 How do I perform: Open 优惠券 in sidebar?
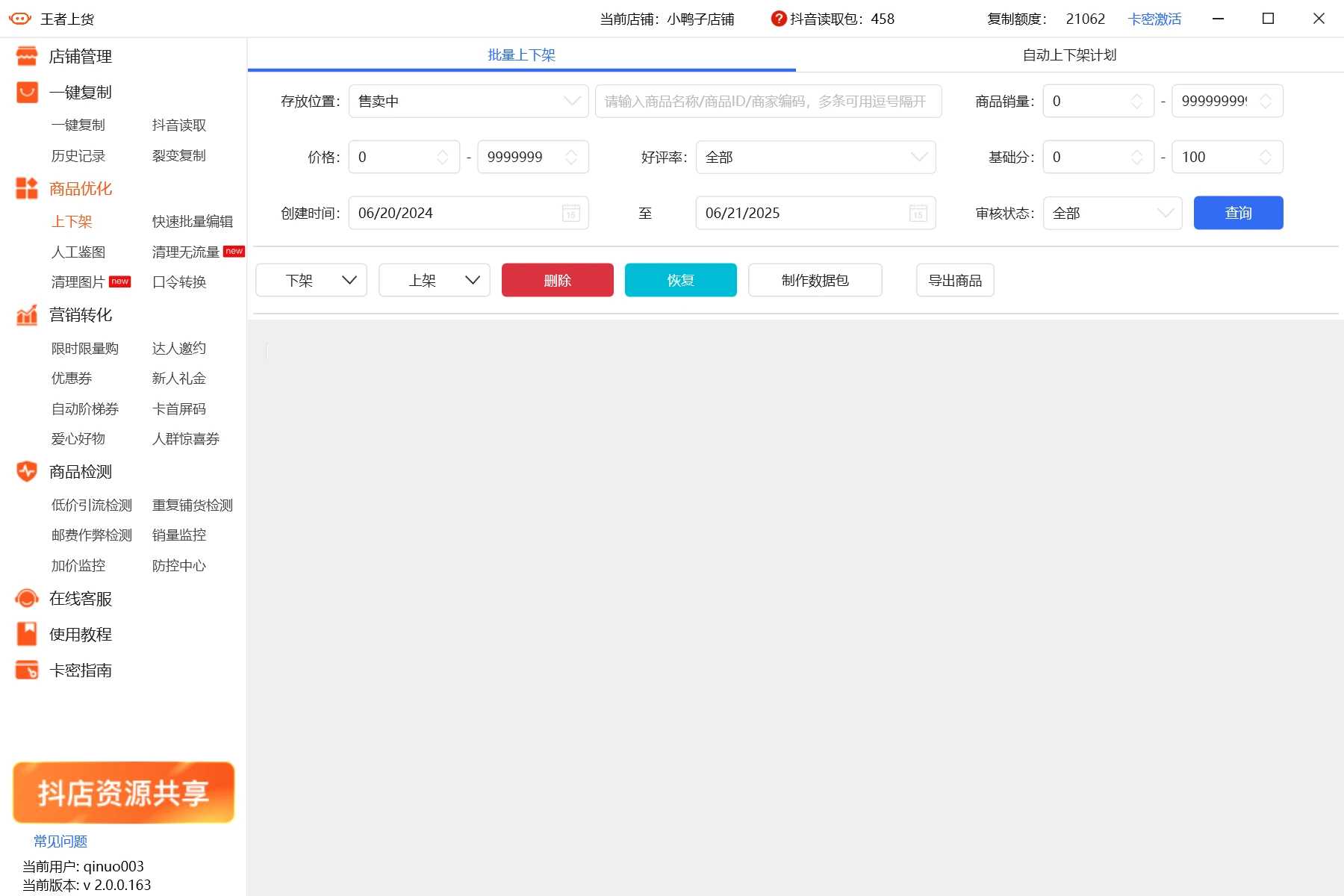pyautogui.click(x=72, y=379)
